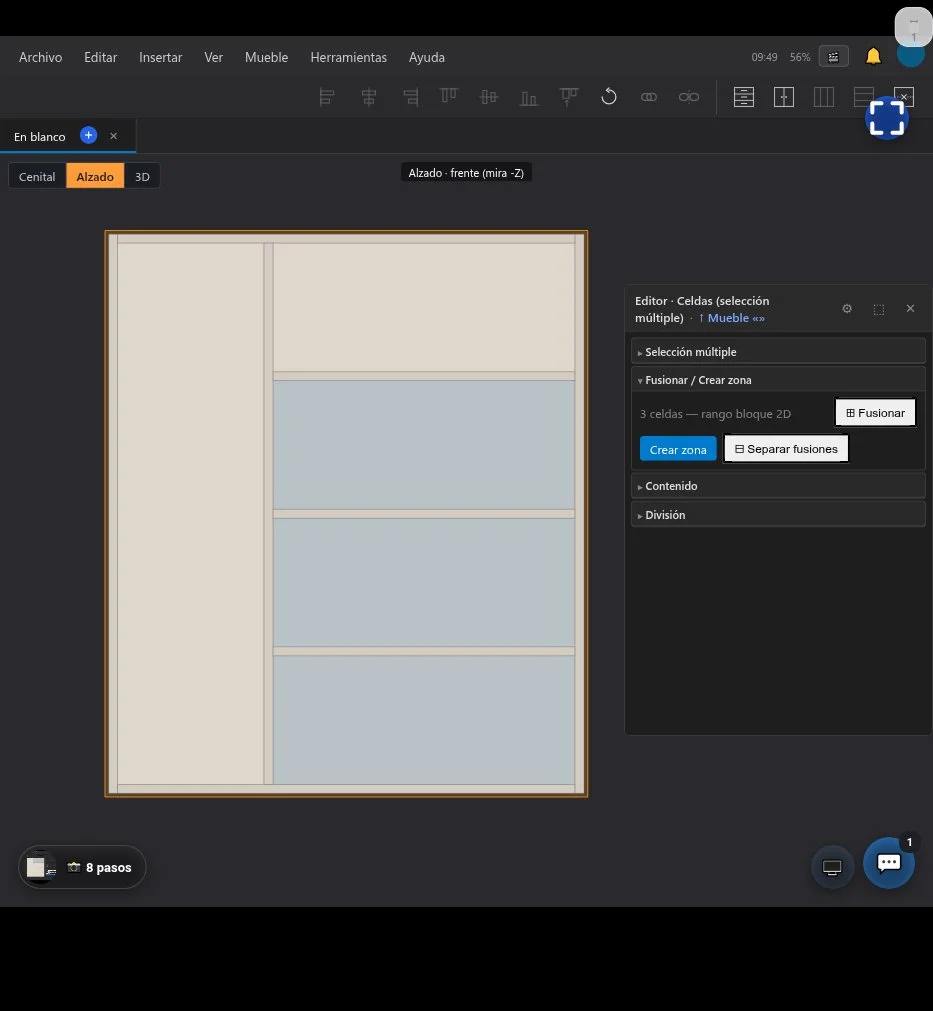933x1011 pixels.
Task: Click the double-door cabinet icon
Action: tap(783, 97)
